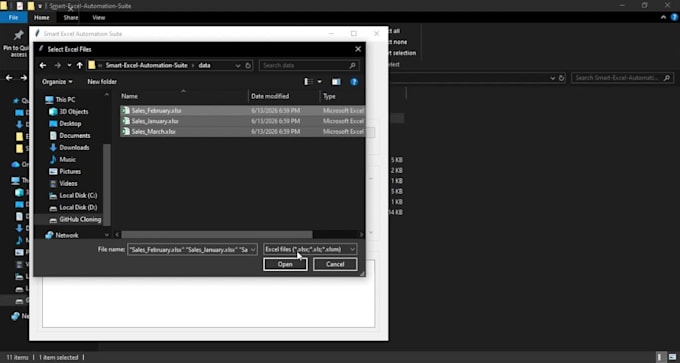Go up one folder level in dialog
Image resolution: width=680 pixels, height=363 pixels.
coord(80,65)
